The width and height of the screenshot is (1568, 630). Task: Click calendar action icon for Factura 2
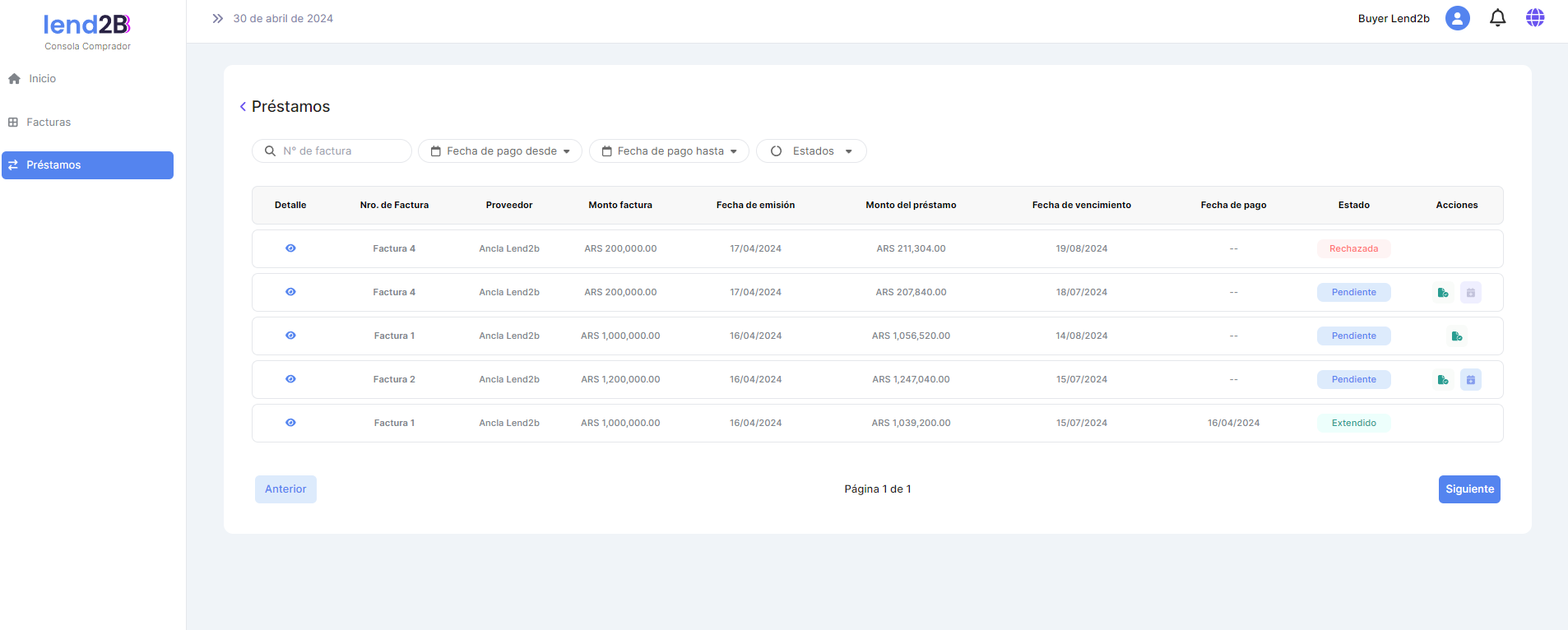coord(1470,379)
